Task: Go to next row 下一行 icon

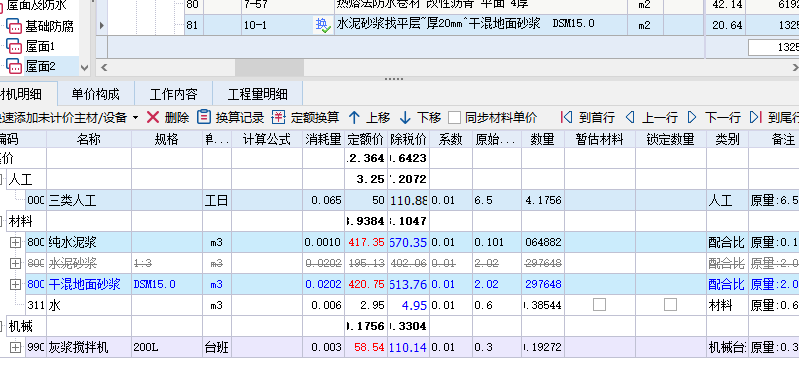Action: [692, 118]
